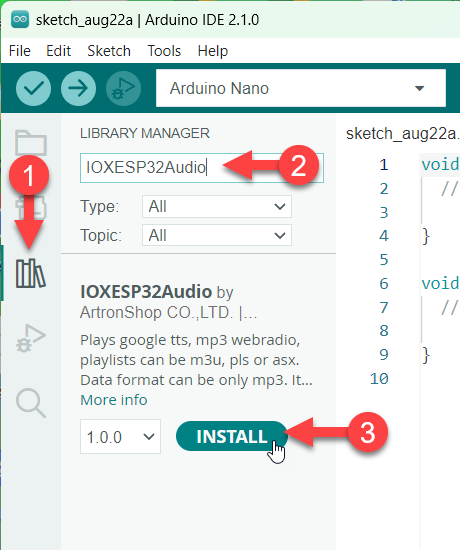Open the Sketch menu
The width and height of the screenshot is (460, 550).
(x=109, y=51)
